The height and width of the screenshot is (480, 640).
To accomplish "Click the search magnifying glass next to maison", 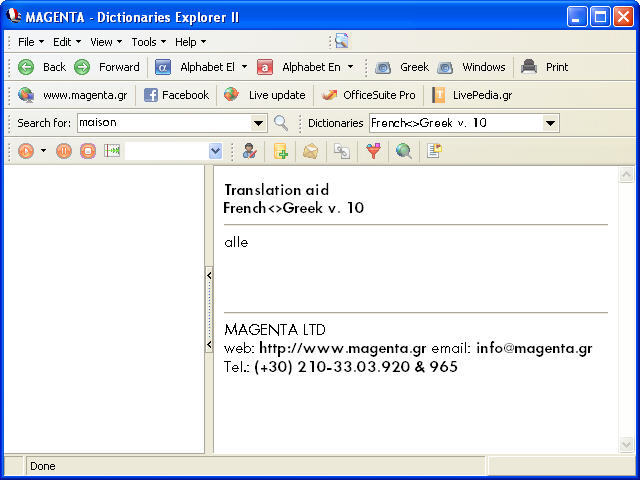I will (x=281, y=123).
